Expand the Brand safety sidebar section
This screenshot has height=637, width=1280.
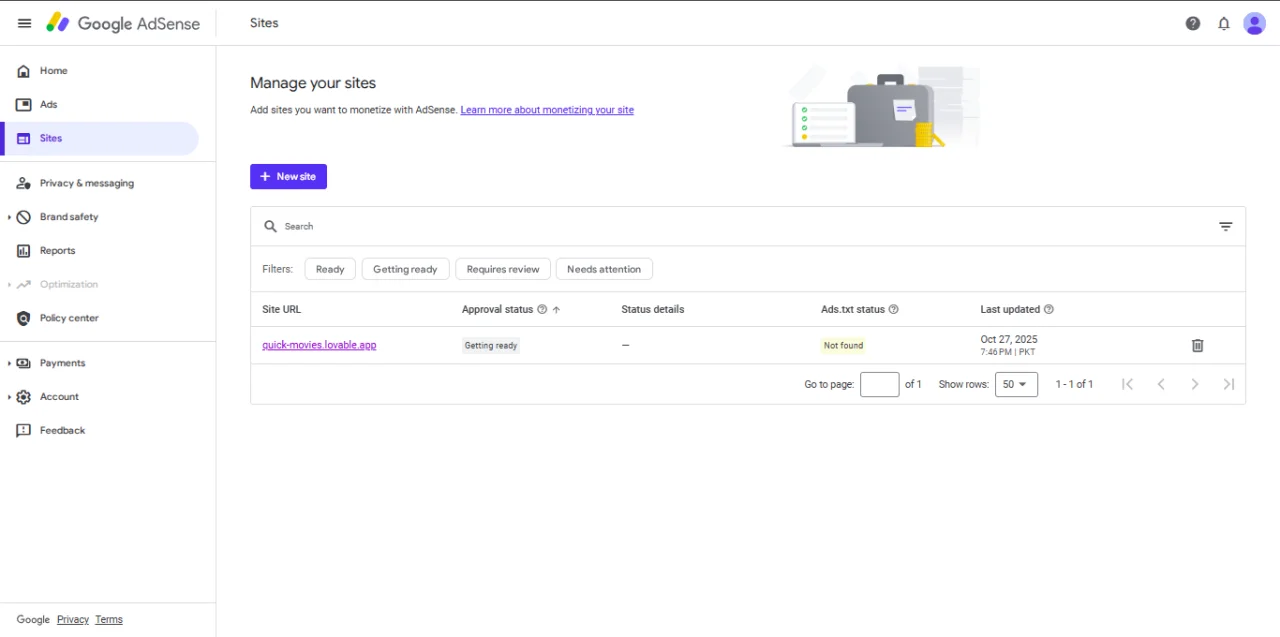(x=9, y=217)
